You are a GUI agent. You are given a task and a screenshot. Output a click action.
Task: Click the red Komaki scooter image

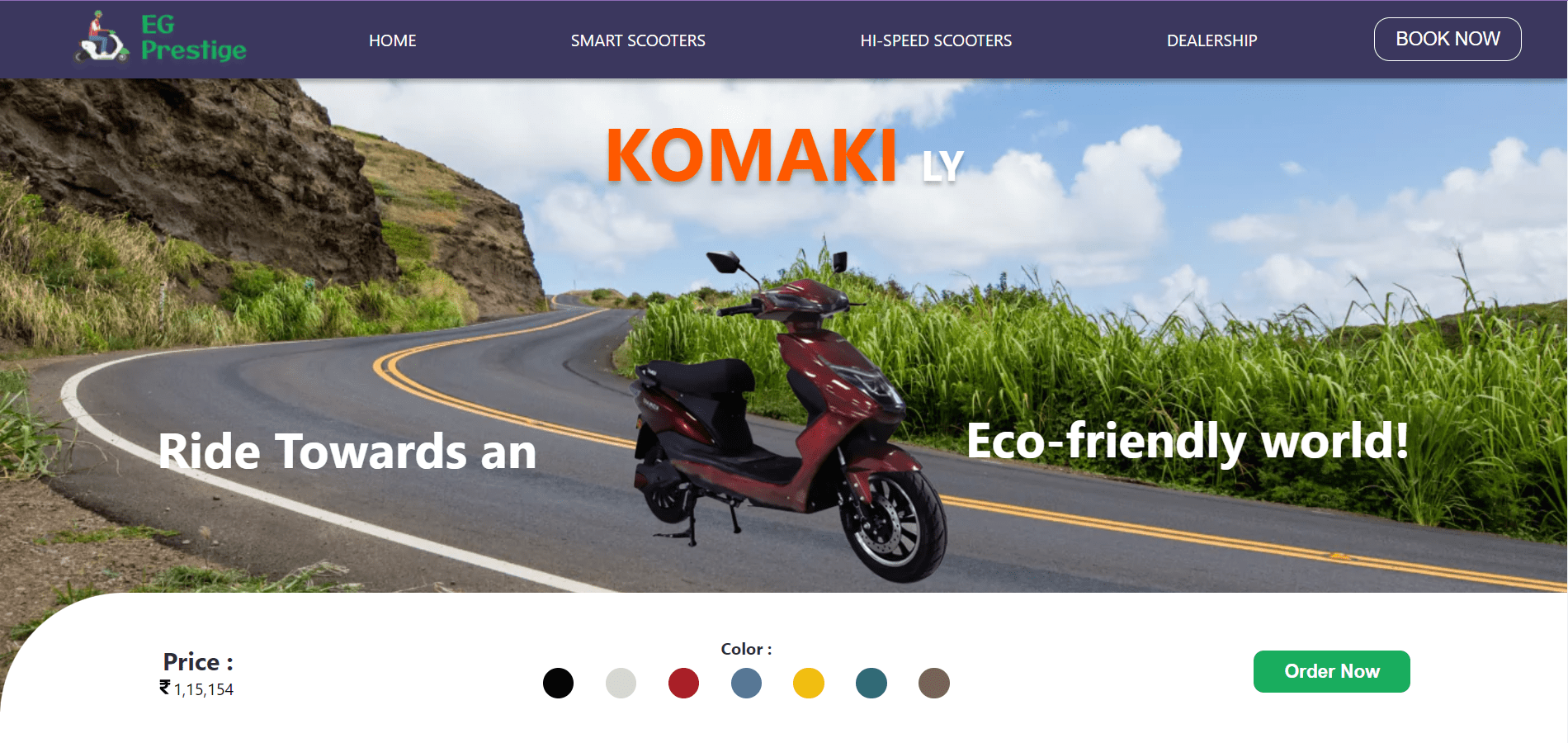point(788,413)
